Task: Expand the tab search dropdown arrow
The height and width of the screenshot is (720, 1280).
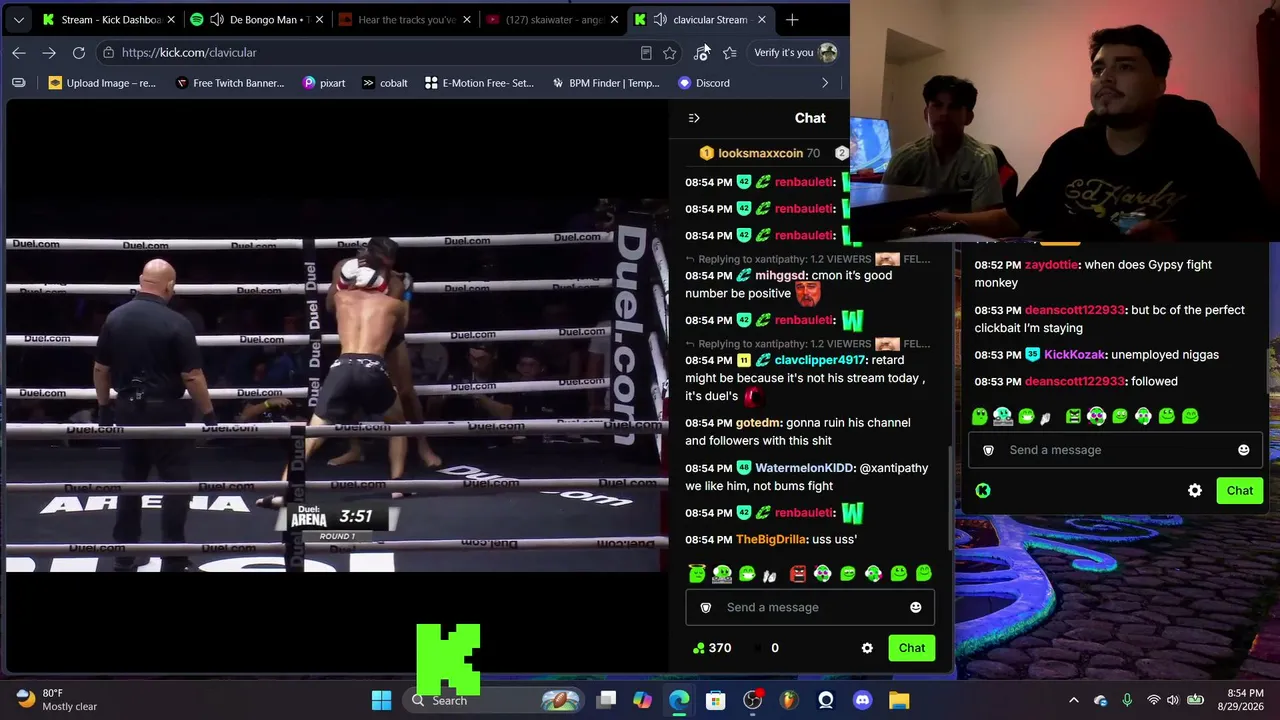Action: 18,19
